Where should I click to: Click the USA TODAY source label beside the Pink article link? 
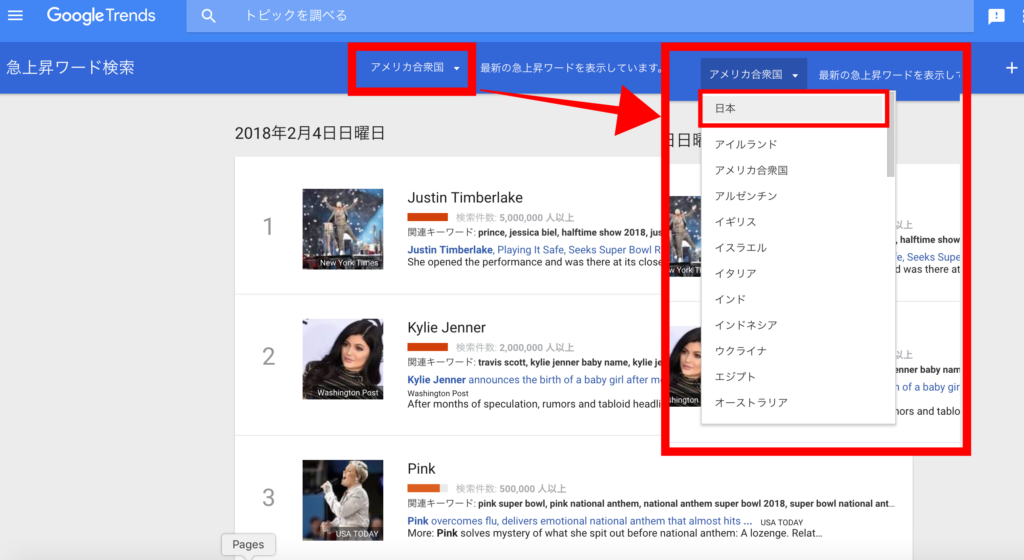tap(782, 522)
